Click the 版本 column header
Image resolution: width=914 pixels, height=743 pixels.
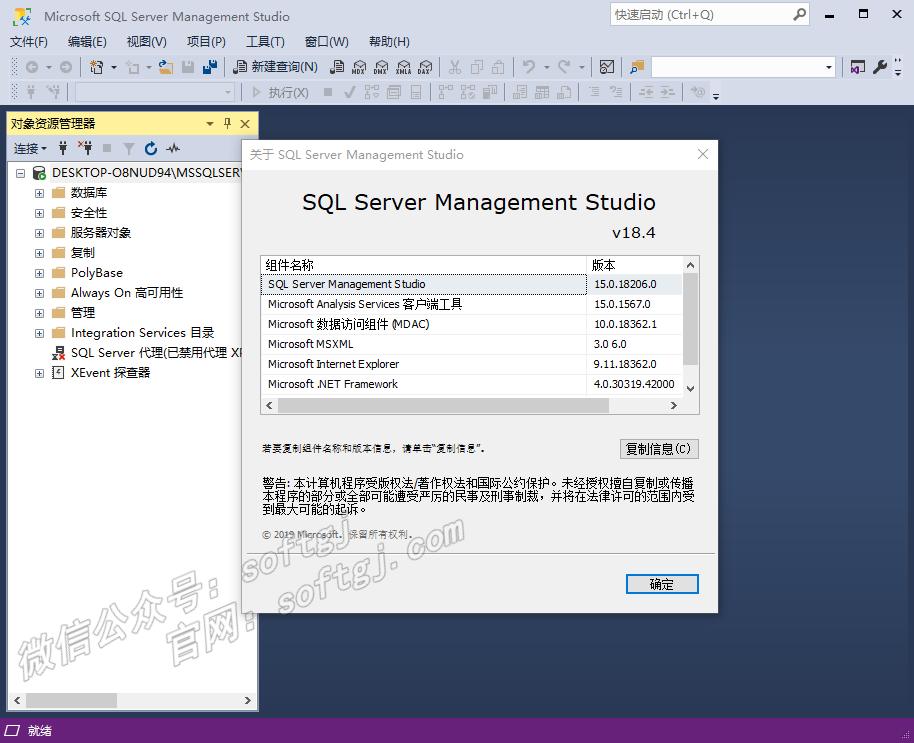click(634, 265)
